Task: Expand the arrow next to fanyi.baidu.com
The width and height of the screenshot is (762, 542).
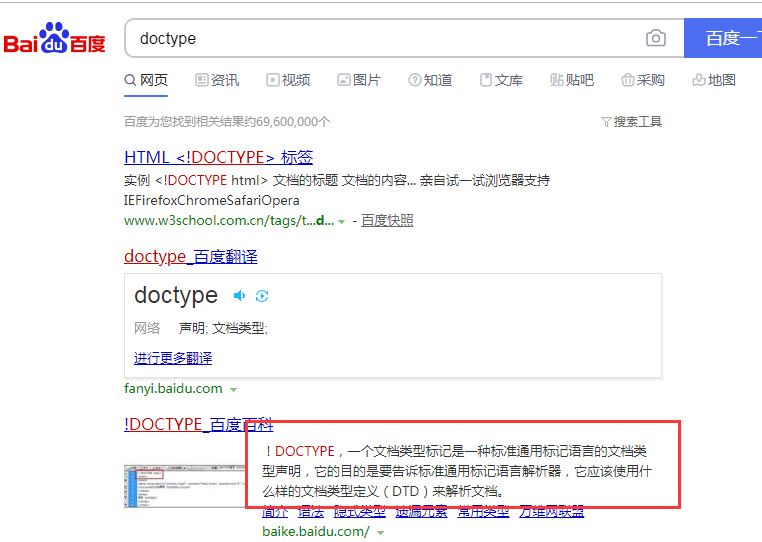Action: click(x=233, y=390)
